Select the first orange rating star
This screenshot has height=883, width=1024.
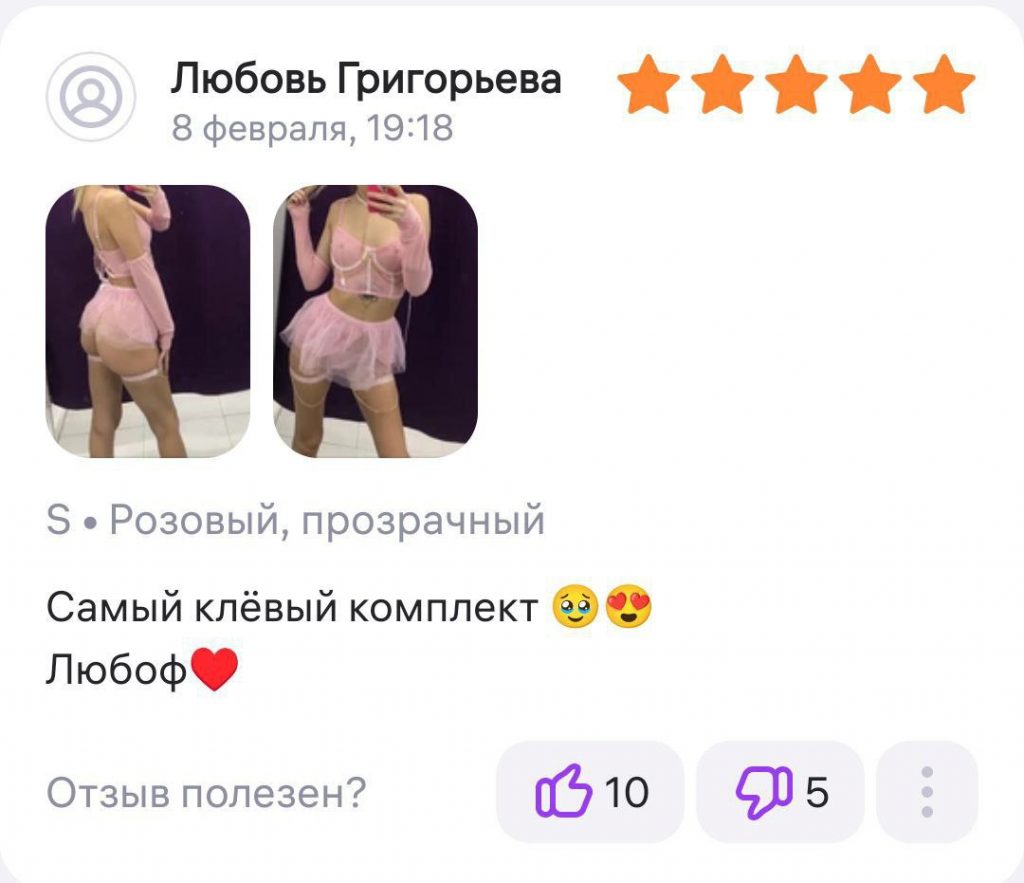coord(648,84)
